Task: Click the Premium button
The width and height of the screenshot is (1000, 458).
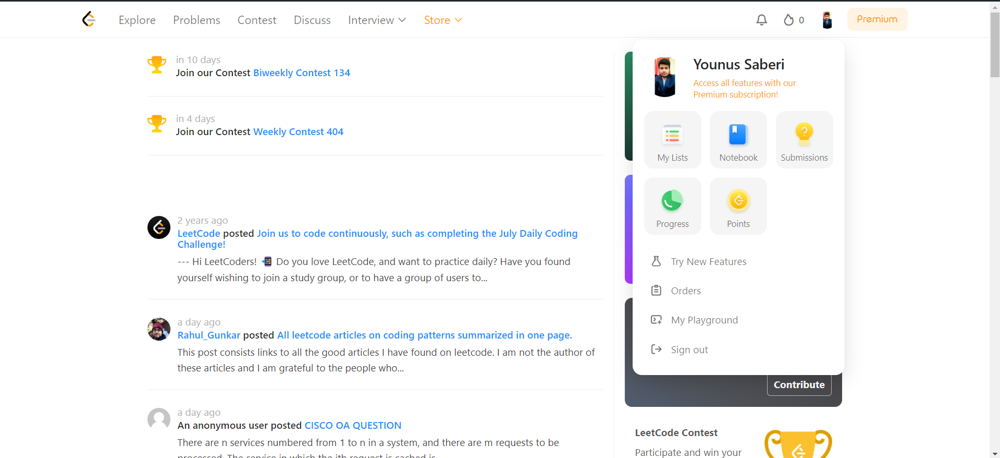Action: [877, 19]
